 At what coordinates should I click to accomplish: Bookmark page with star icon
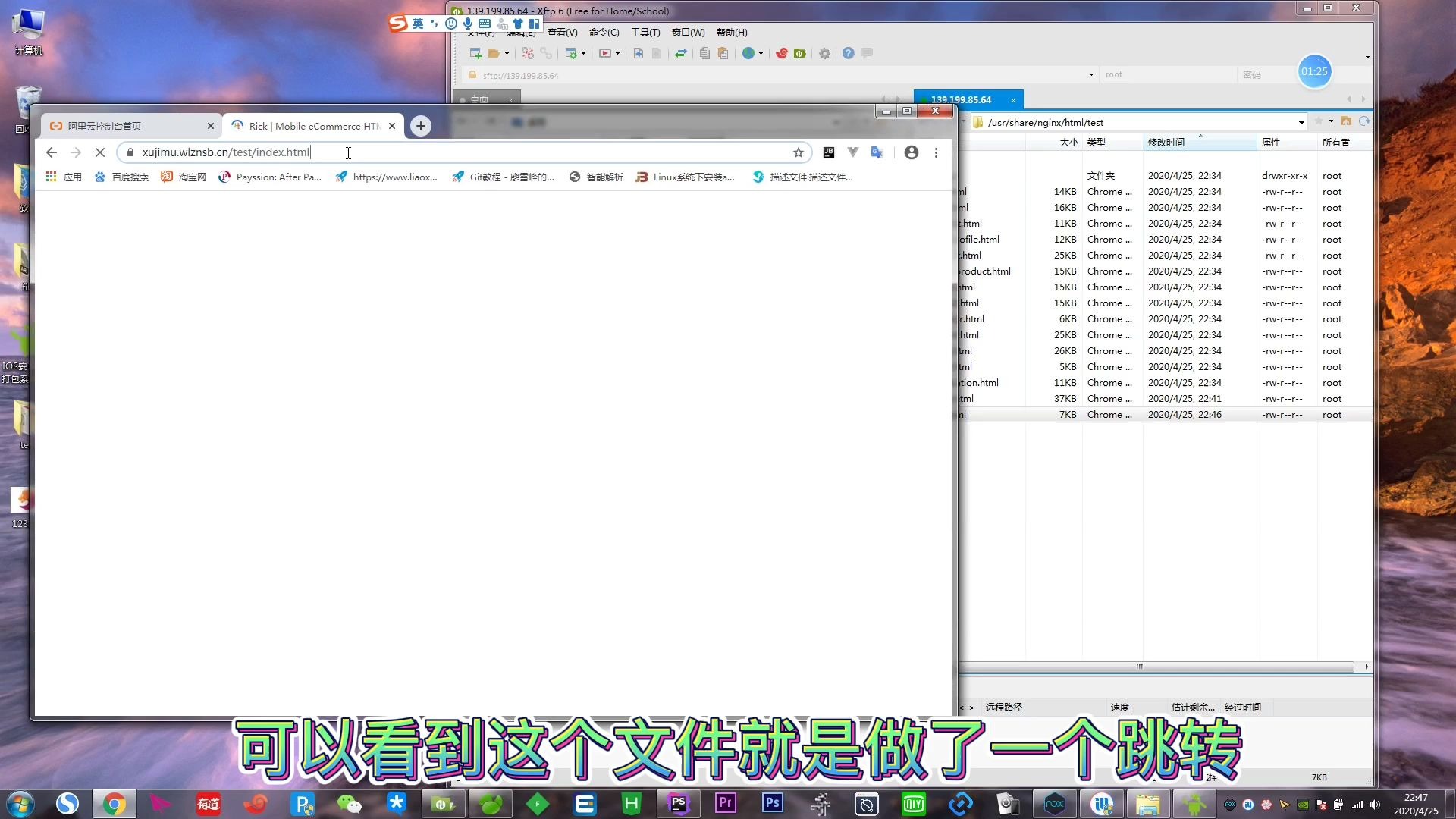[x=798, y=152]
